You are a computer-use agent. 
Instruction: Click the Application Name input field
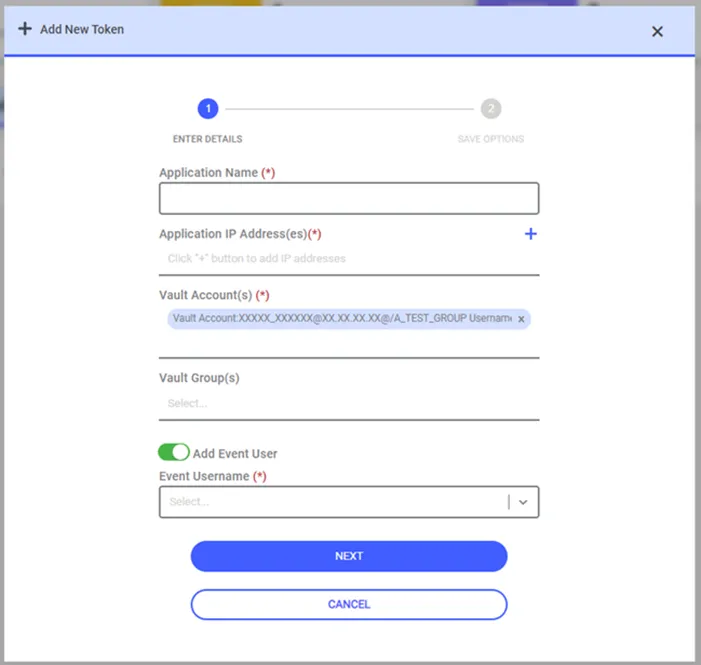point(349,198)
